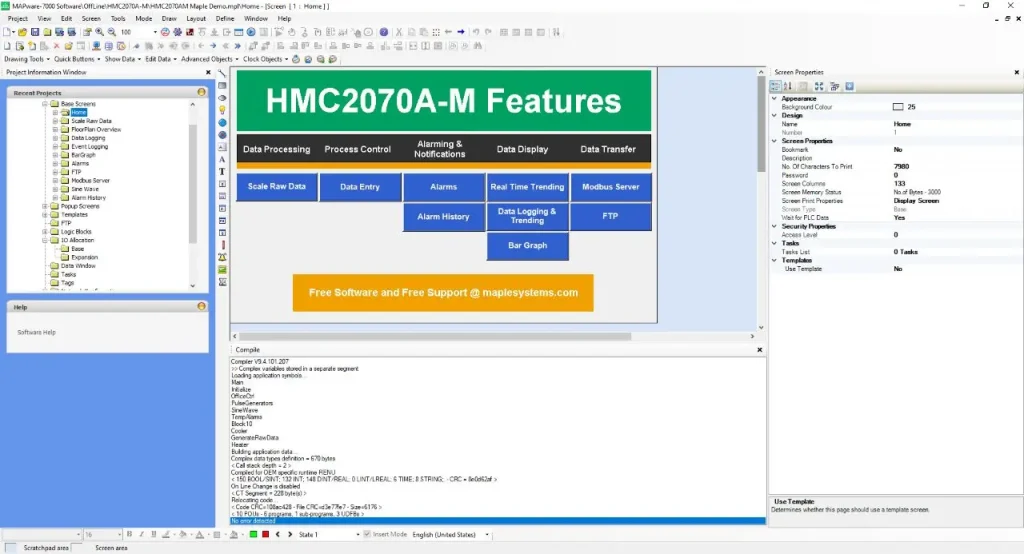Image resolution: width=1024 pixels, height=554 pixels.
Task: Click the Bold formatting icon
Action: 129,534
